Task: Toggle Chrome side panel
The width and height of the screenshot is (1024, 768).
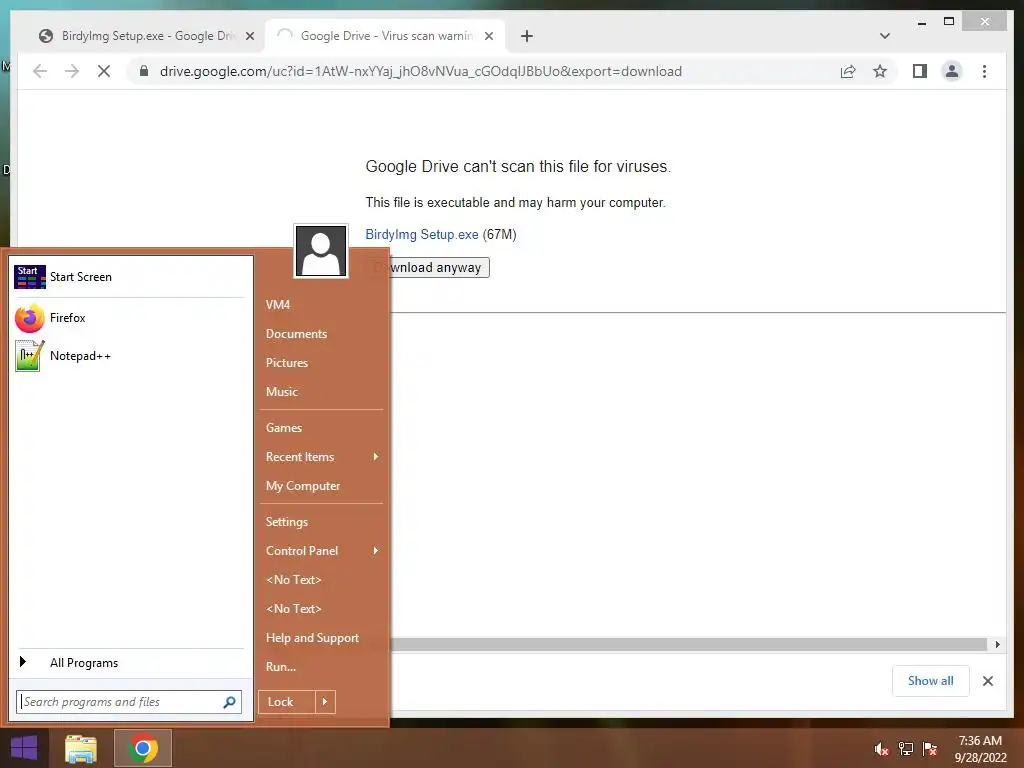Action: [920, 71]
